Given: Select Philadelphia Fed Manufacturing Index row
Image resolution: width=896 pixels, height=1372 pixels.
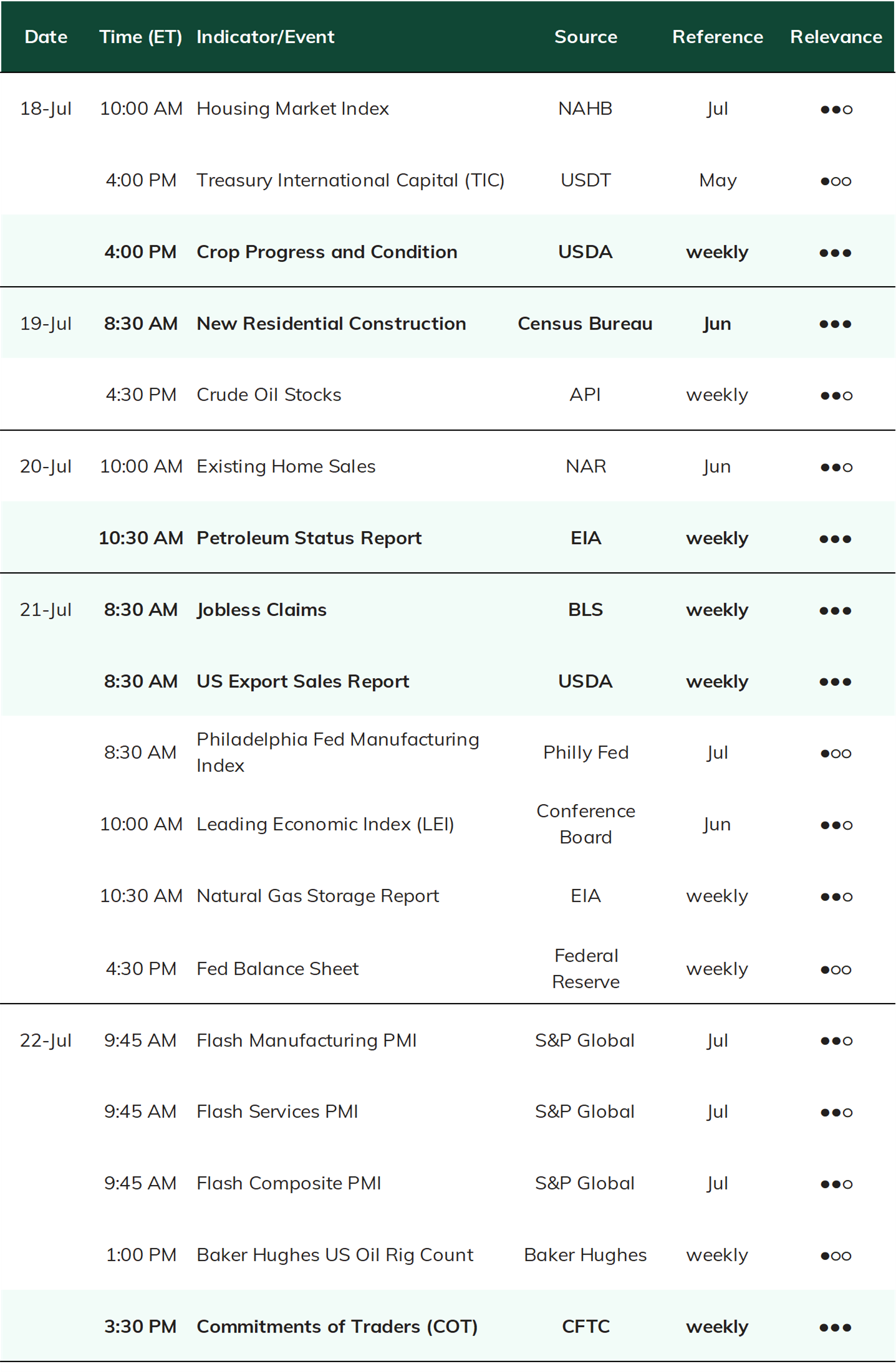Looking at the screenshot, I should 448,752.
